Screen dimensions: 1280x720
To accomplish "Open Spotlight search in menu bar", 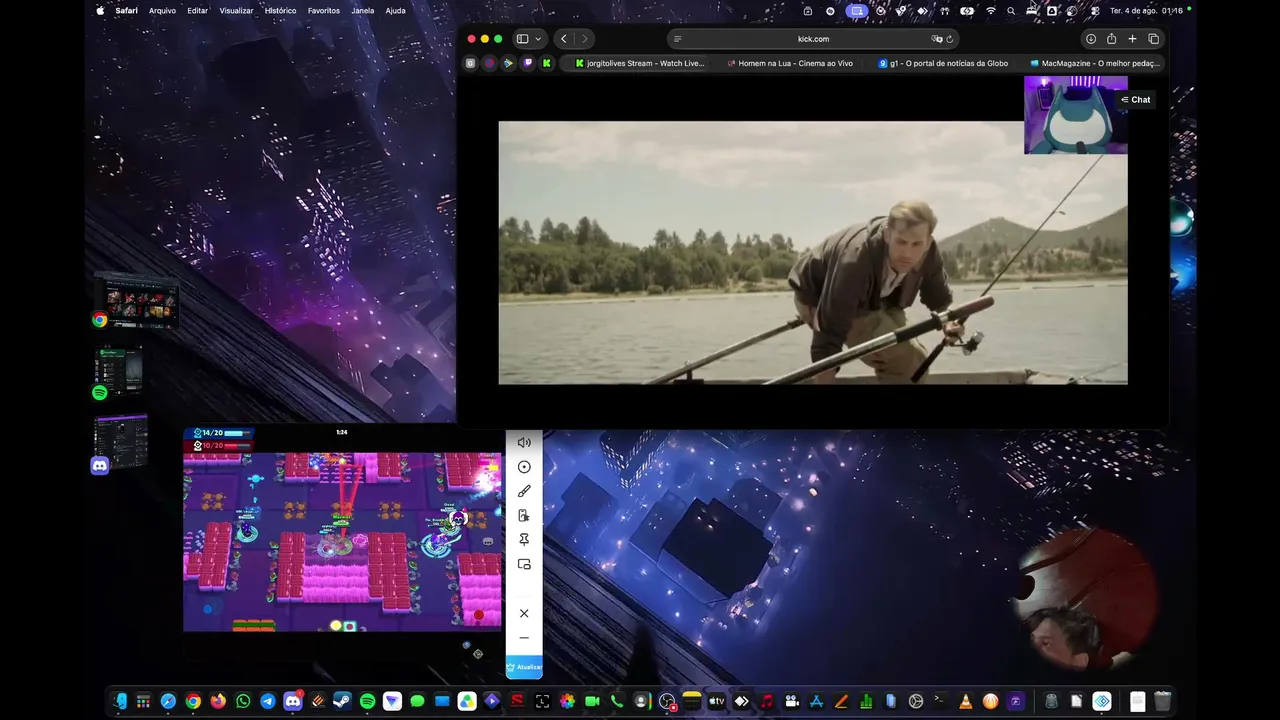I will tap(1011, 10).
